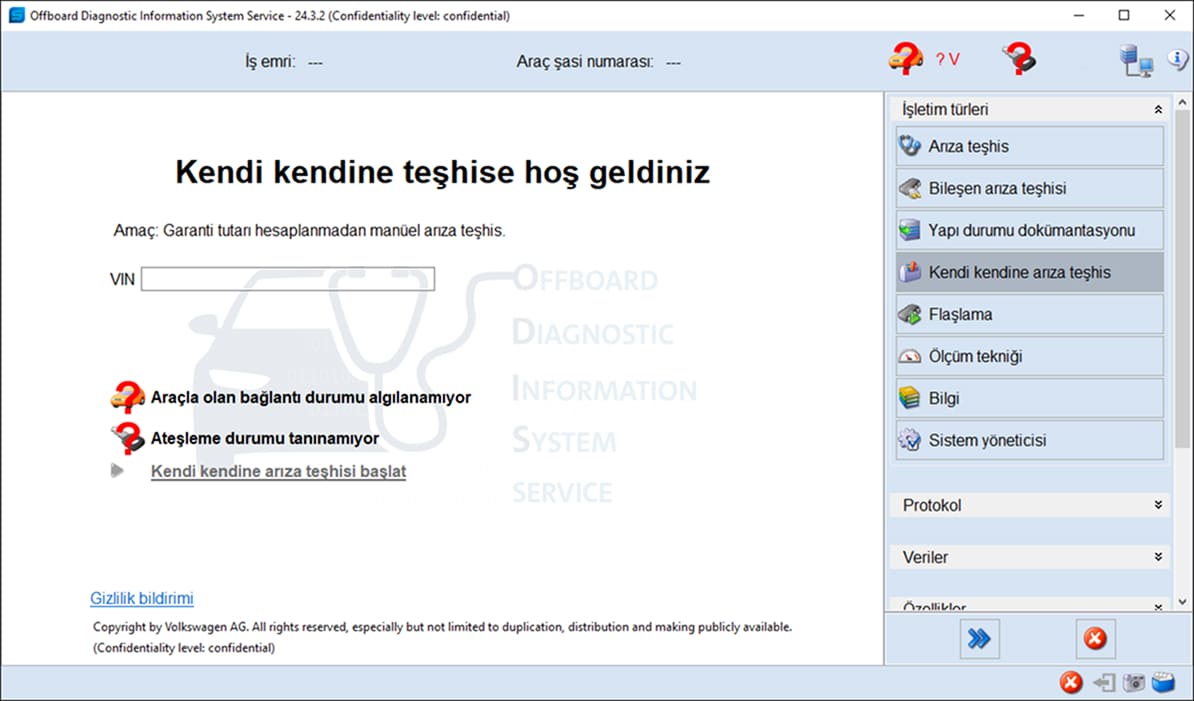1194x701 pixels.
Task: Click the vehicle connection status icon in header
Action: point(905,59)
